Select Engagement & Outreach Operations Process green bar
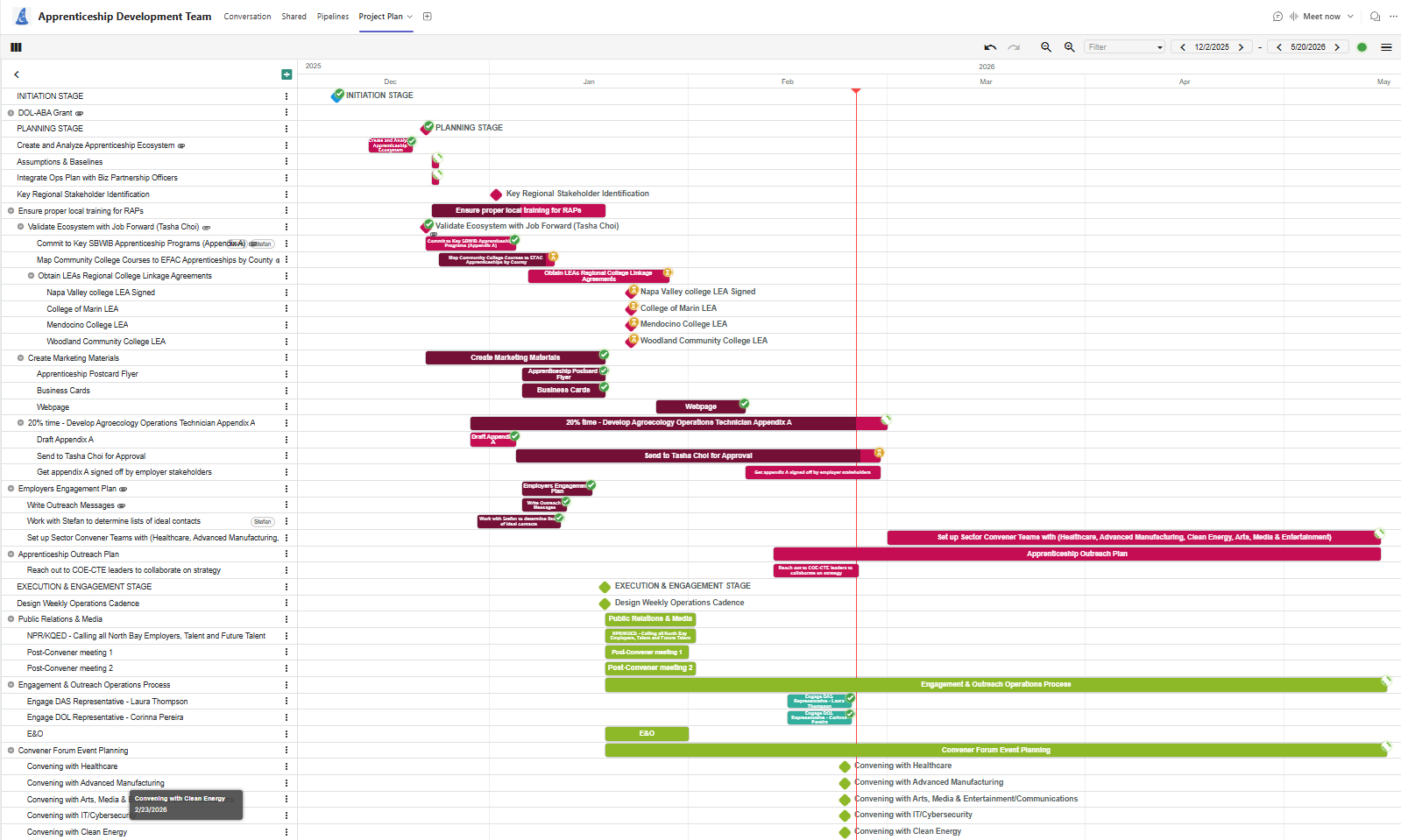This screenshot has height=840, width=1401. 995,684
